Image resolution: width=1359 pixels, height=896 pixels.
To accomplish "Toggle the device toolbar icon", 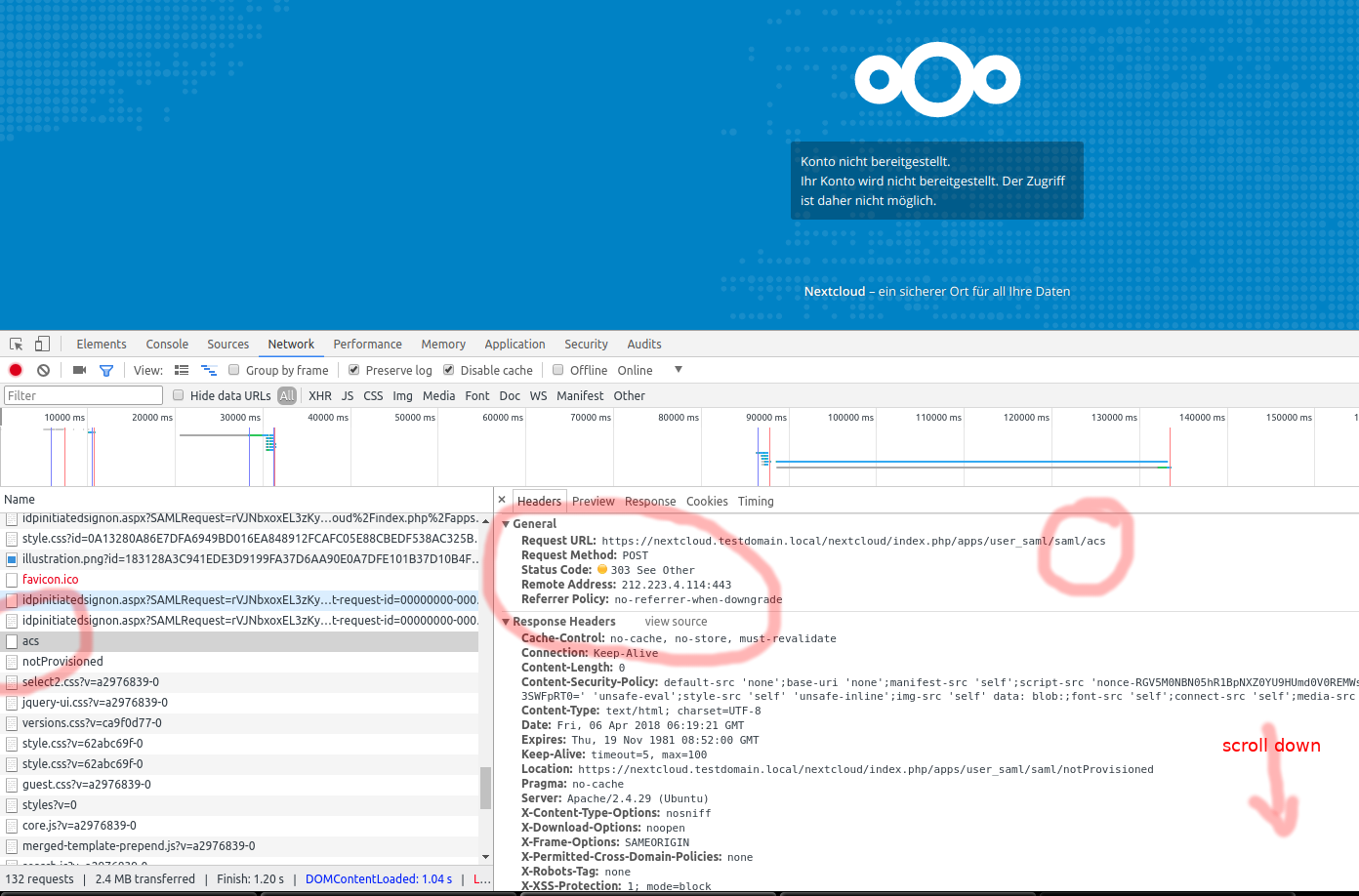I will [42, 344].
